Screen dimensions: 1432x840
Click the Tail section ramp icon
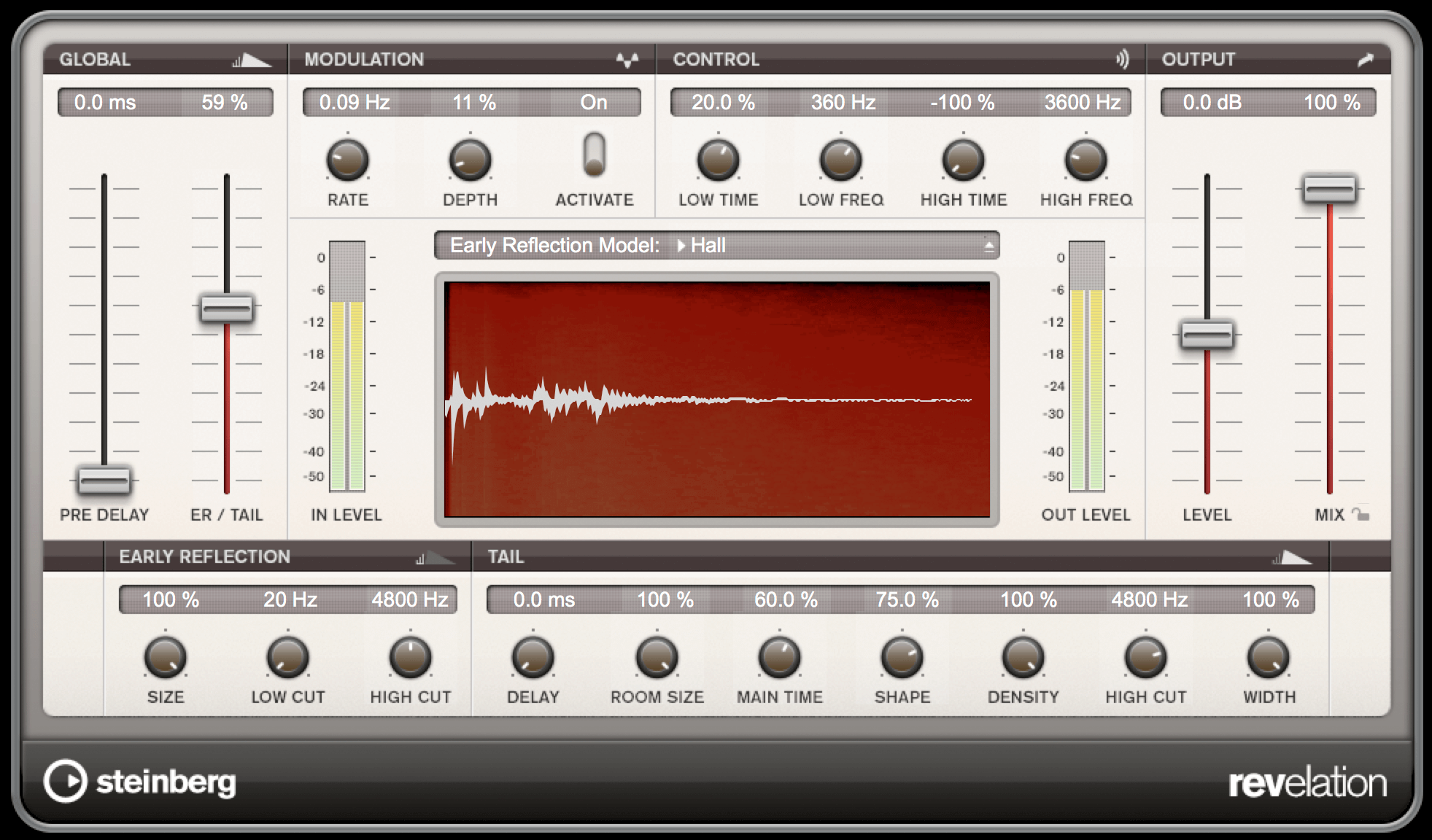click(x=1291, y=558)
